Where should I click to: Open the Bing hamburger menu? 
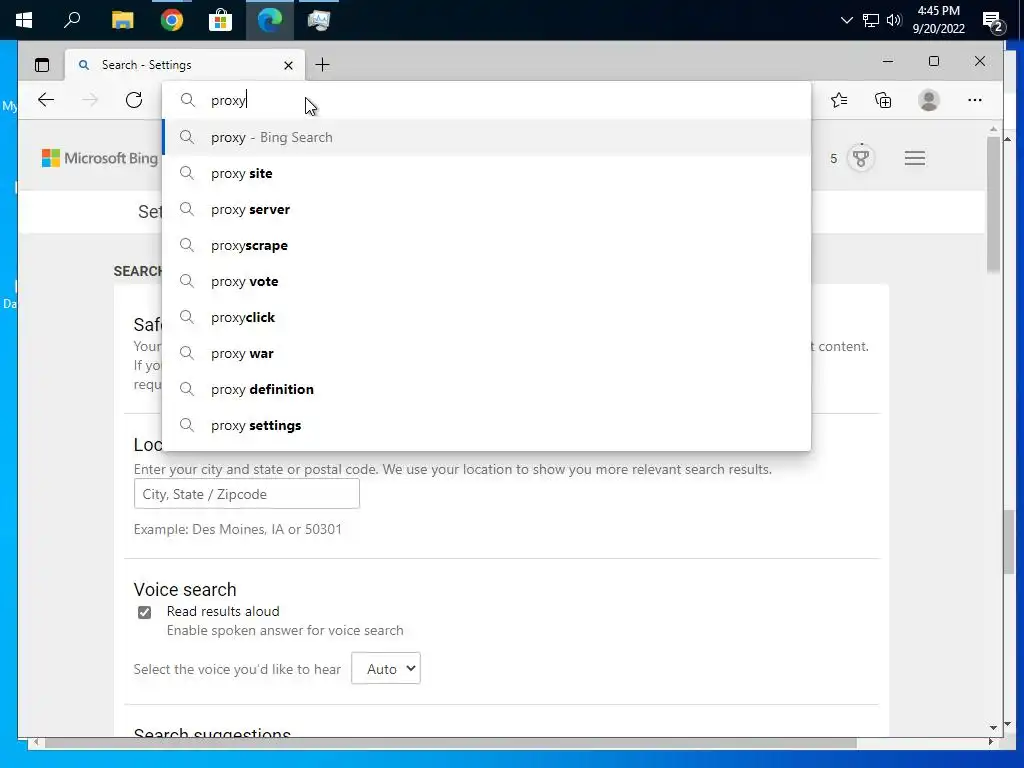pos(915,158)
